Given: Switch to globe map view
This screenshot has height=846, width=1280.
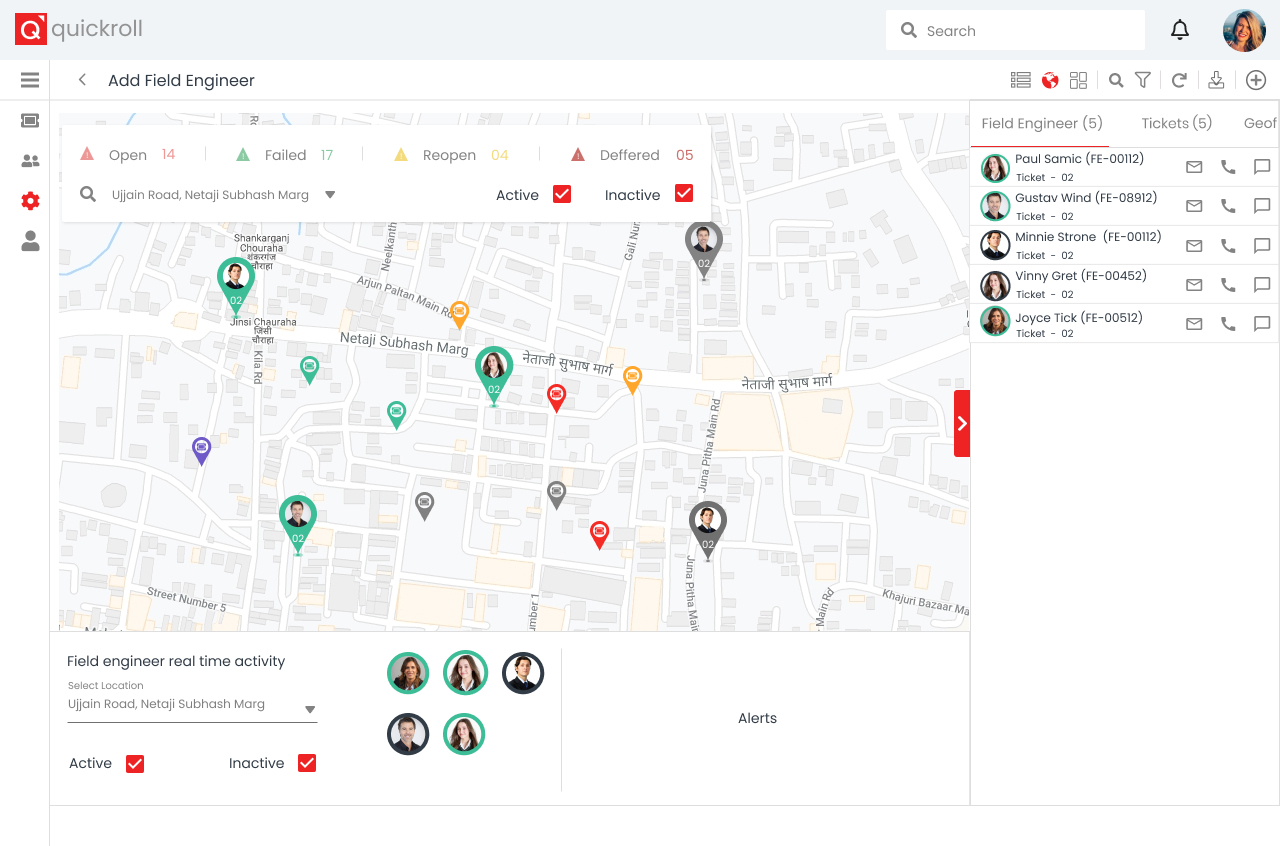Looking at the screenshot, I should pos(1050,80).
